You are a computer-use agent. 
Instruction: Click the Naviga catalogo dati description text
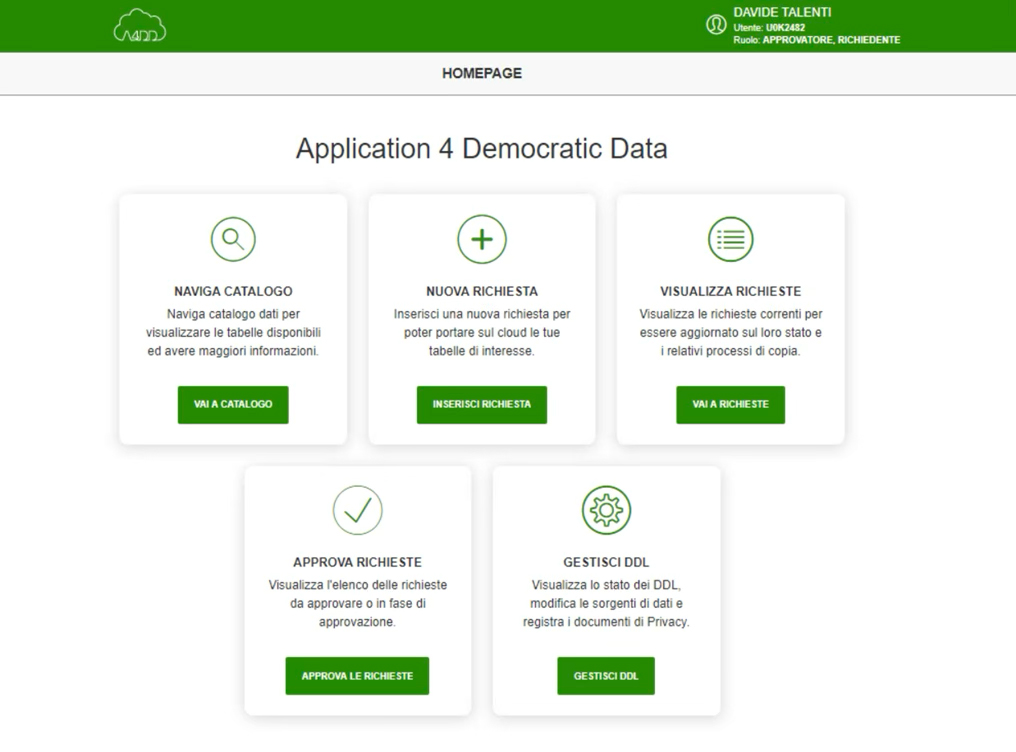pos(233,332)
